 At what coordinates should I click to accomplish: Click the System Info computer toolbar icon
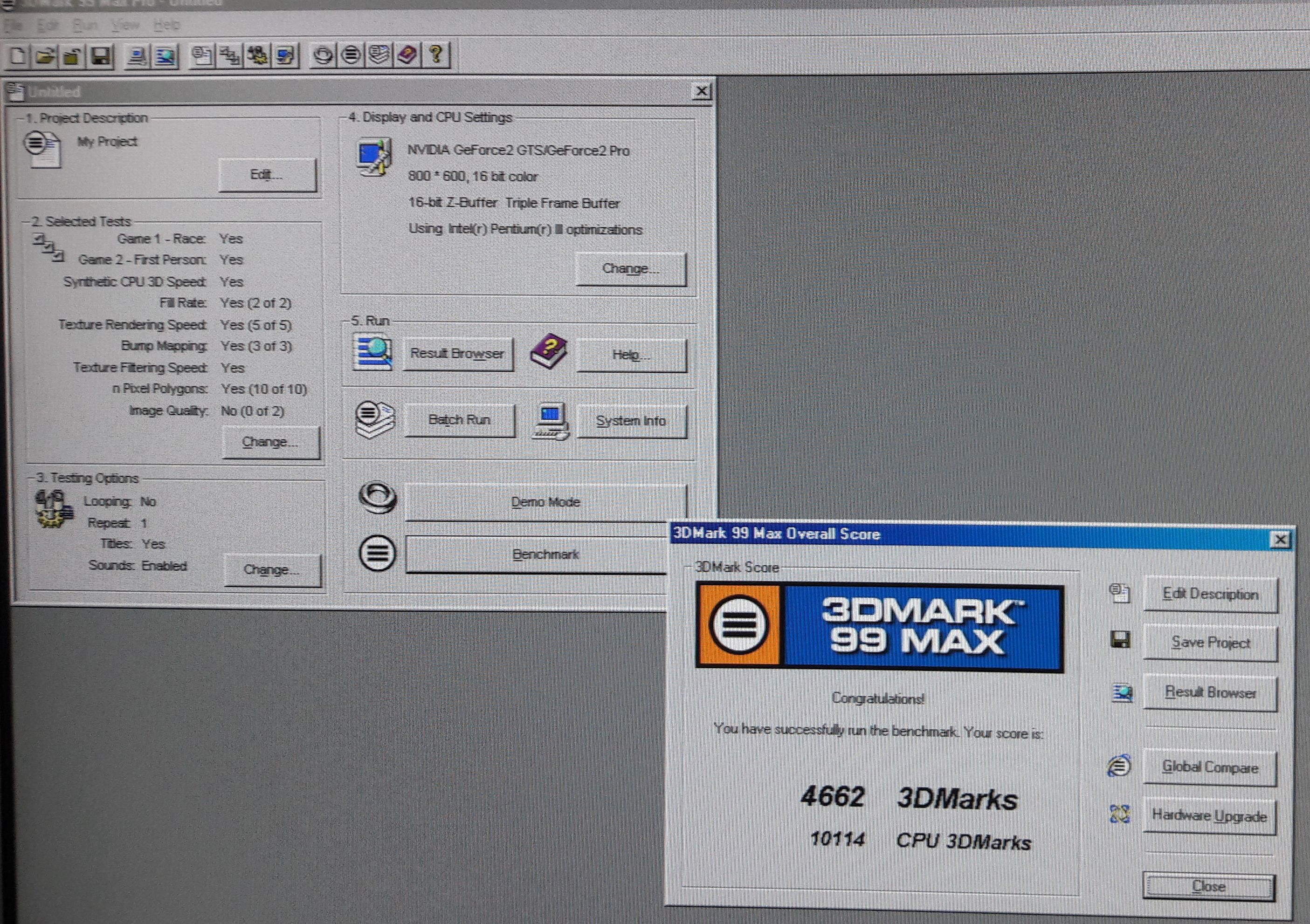pos(137,55)
